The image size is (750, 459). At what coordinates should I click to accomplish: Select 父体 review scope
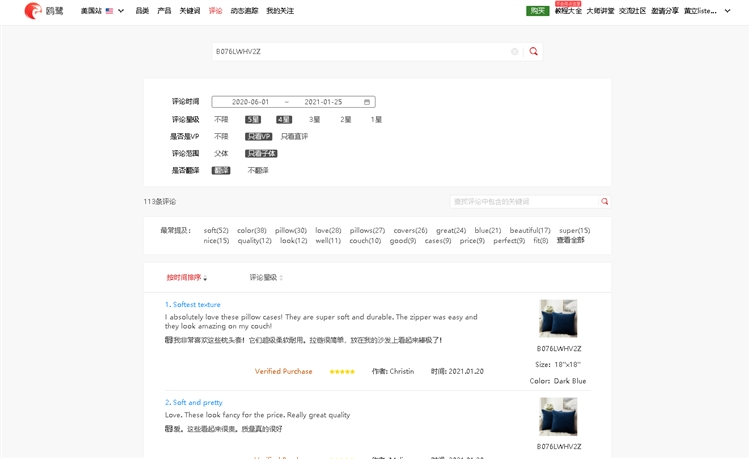pyautogui.click(x=221, y=153)
